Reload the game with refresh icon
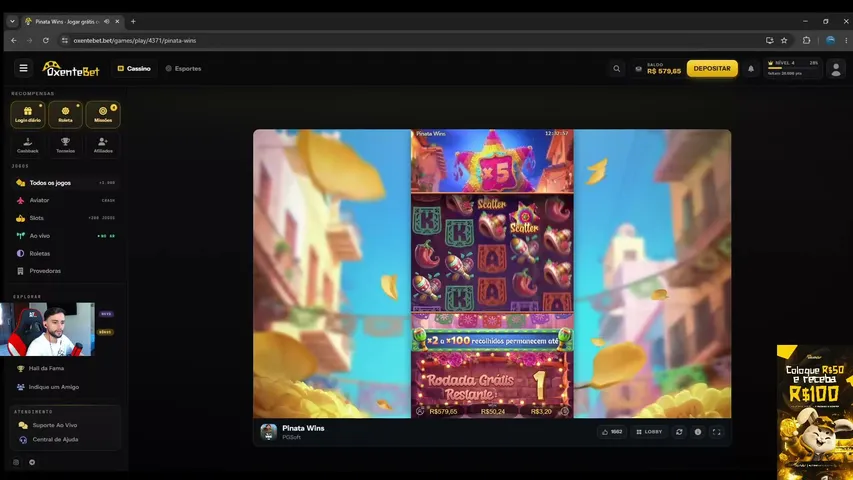 point(679,432)
